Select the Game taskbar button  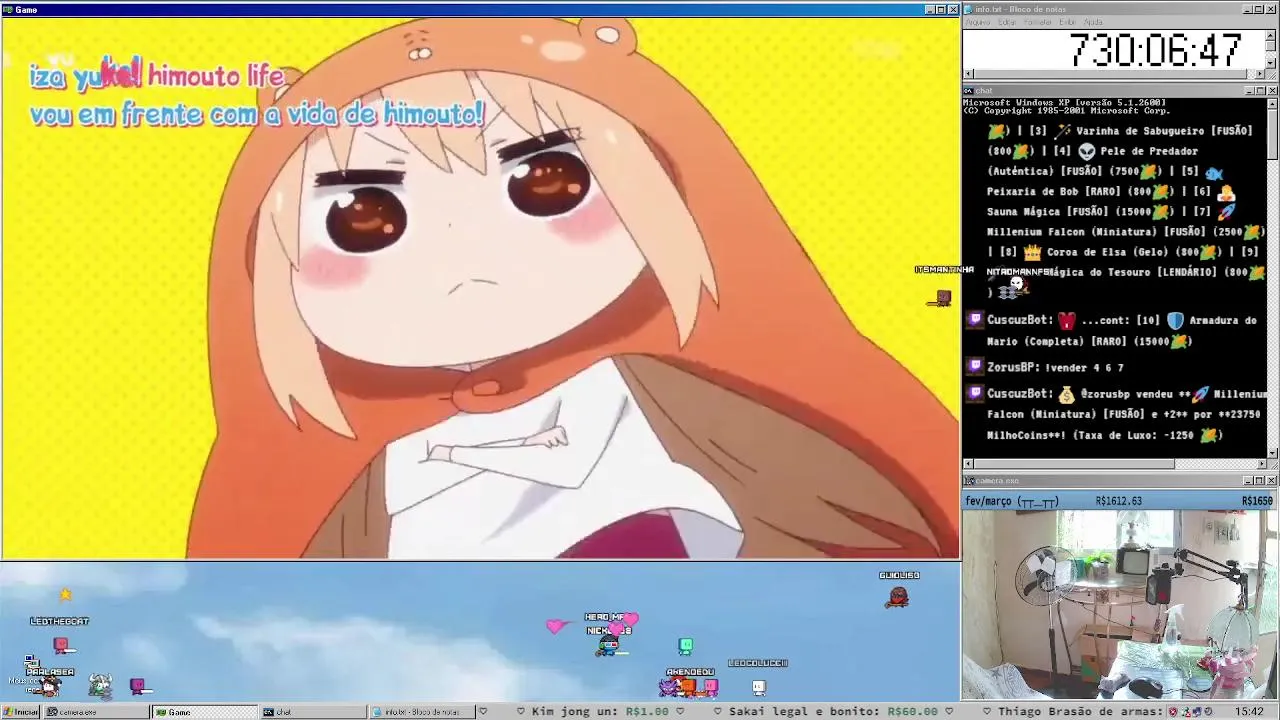(205, 712)
